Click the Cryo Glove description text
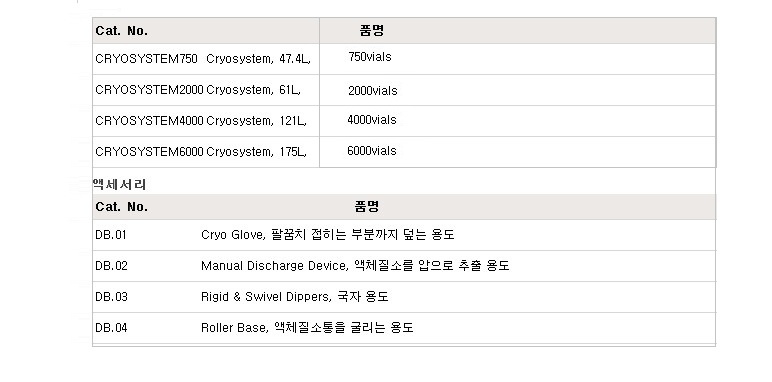Viewport: 772px width, 382px height. (x=327, y=235)
